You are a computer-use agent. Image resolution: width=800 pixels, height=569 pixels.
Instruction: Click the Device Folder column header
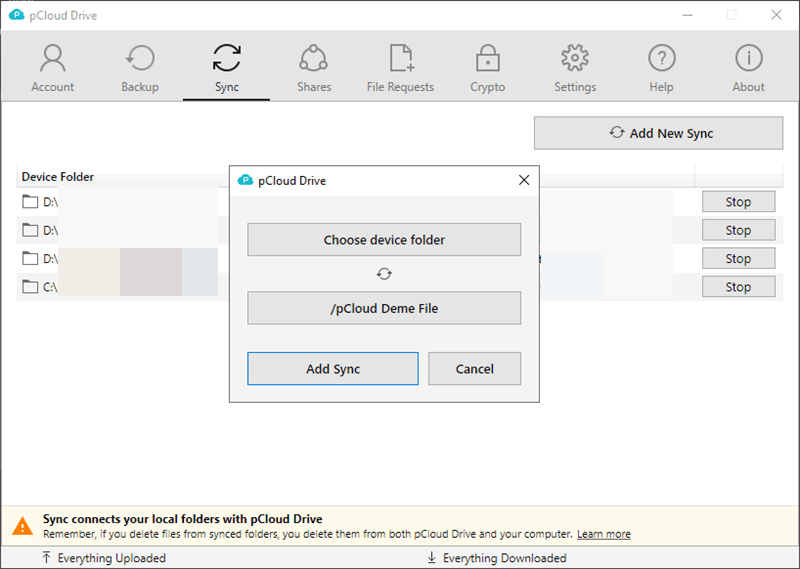point(58,177)
